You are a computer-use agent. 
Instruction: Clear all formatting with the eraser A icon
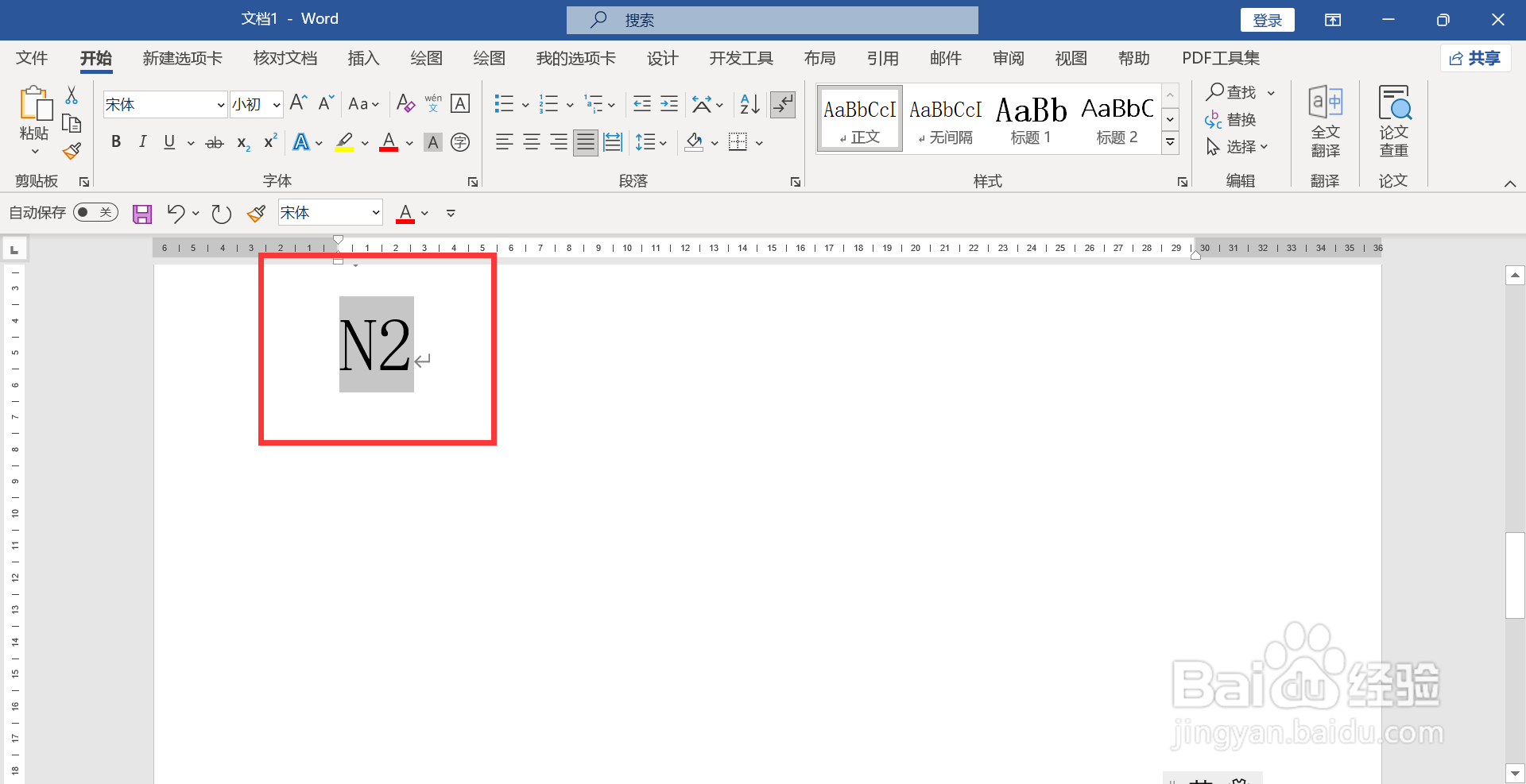point(405,103)
